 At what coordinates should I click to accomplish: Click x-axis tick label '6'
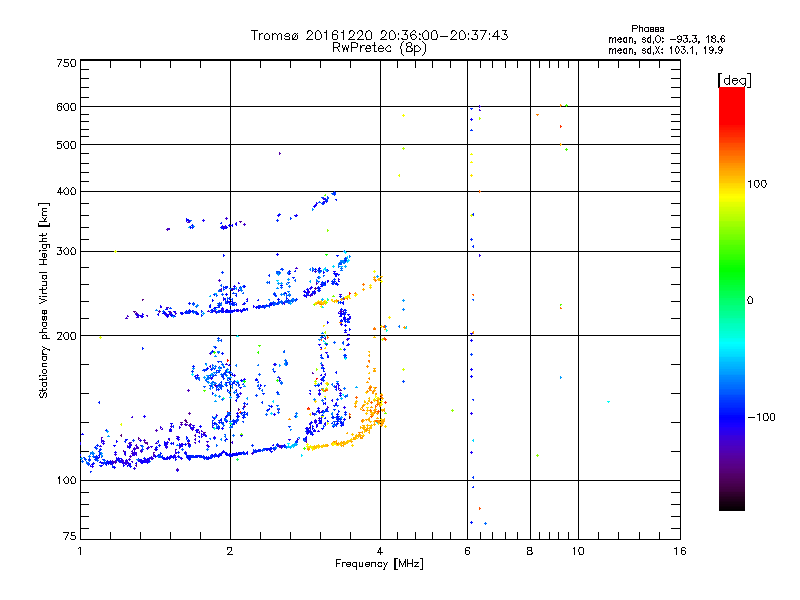[x=467, y=551]
